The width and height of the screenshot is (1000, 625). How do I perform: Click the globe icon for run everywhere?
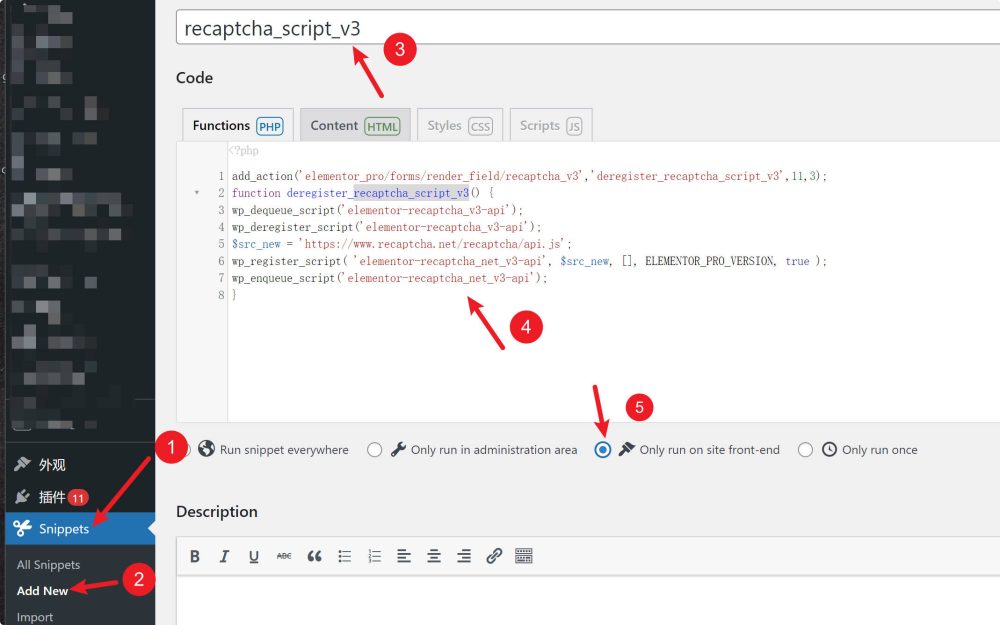(206, 449)
